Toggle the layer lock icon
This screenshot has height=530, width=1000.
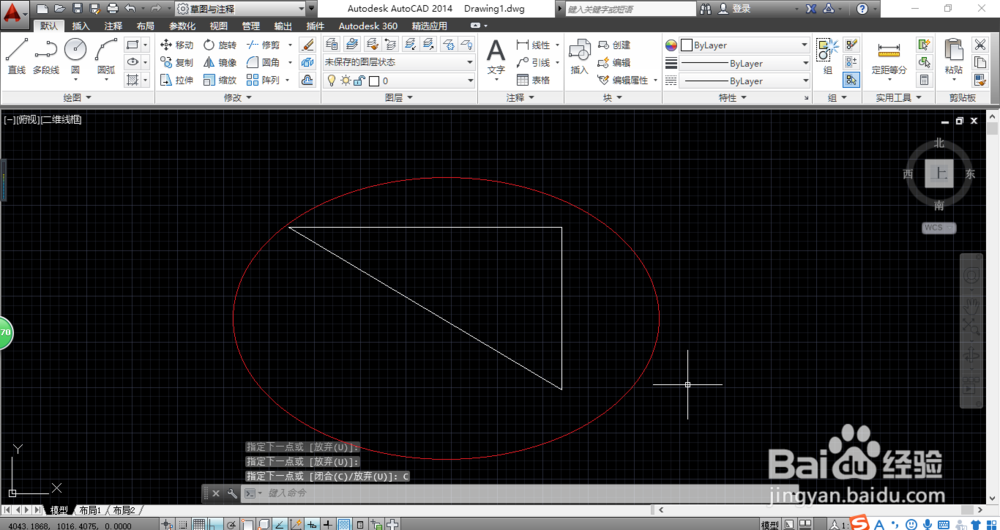tap(359, 80)
